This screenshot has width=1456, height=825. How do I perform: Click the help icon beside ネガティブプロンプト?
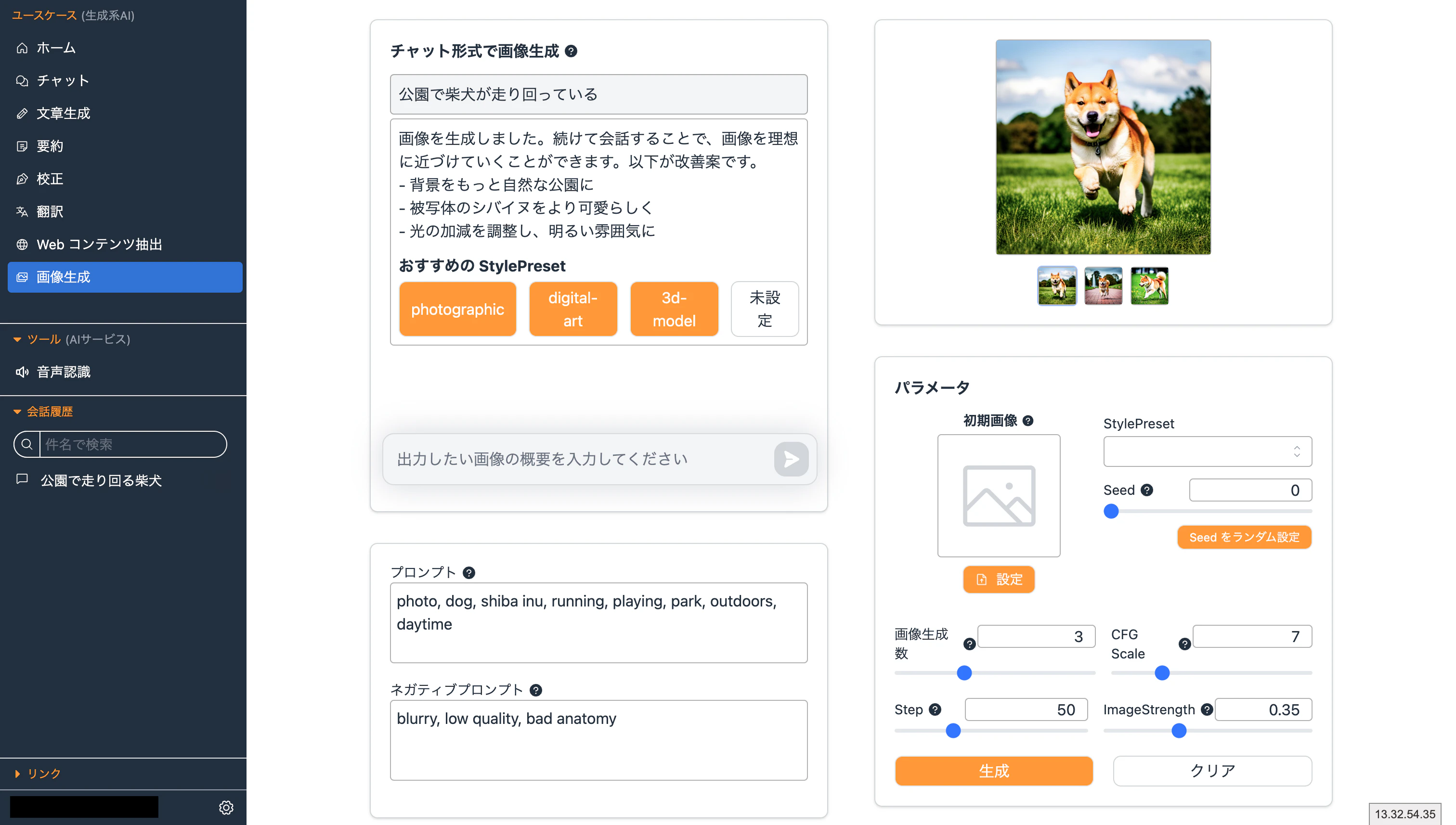point(535,690)
